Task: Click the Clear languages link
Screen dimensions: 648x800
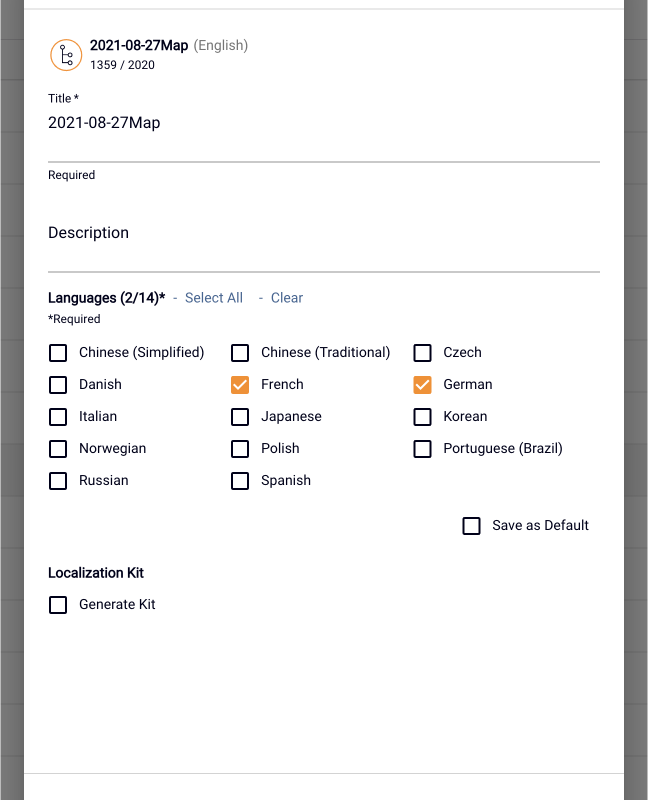Action: pyautogui.click(x=287, y=297)
